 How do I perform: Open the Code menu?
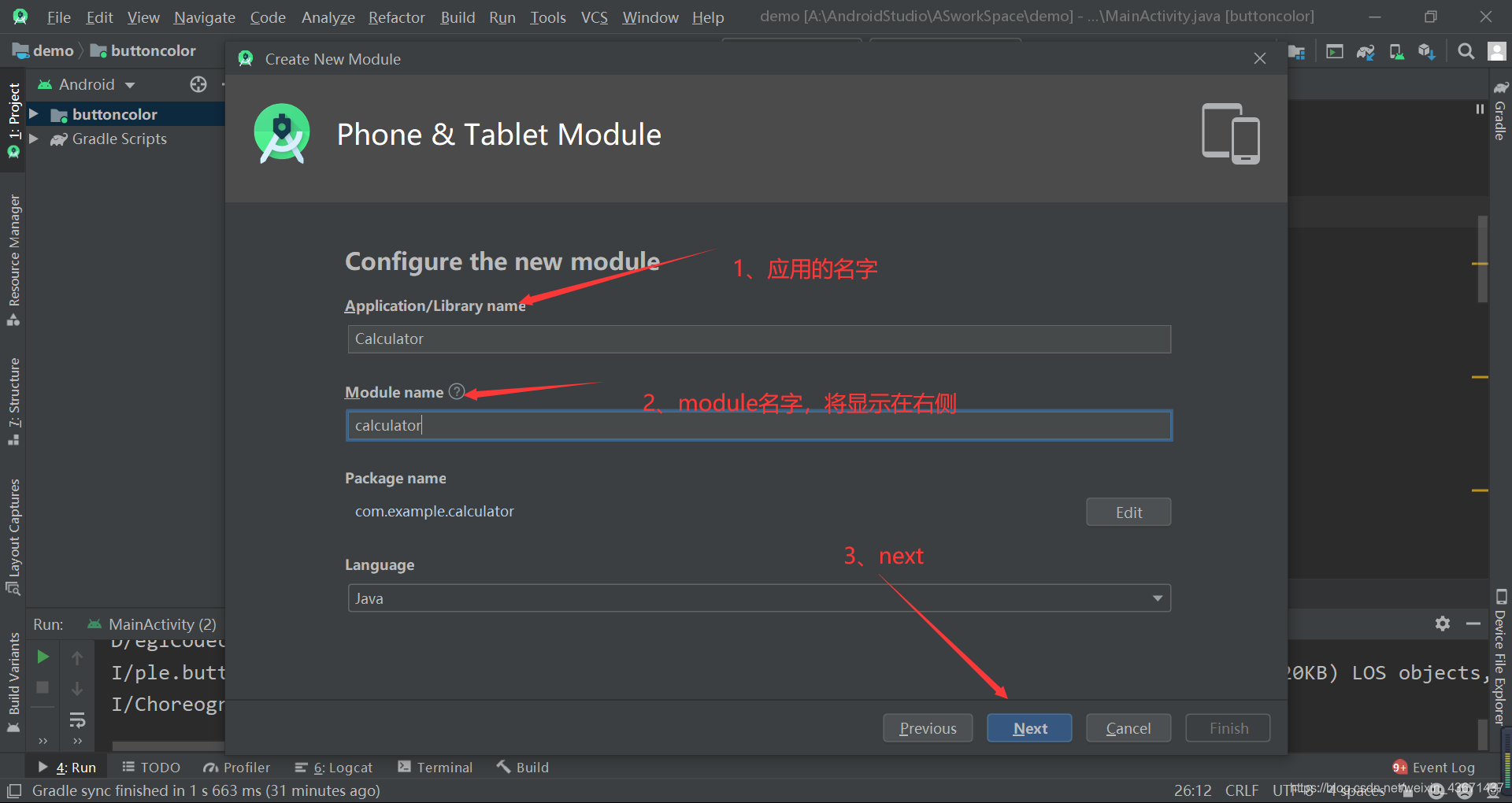[268, 17]
